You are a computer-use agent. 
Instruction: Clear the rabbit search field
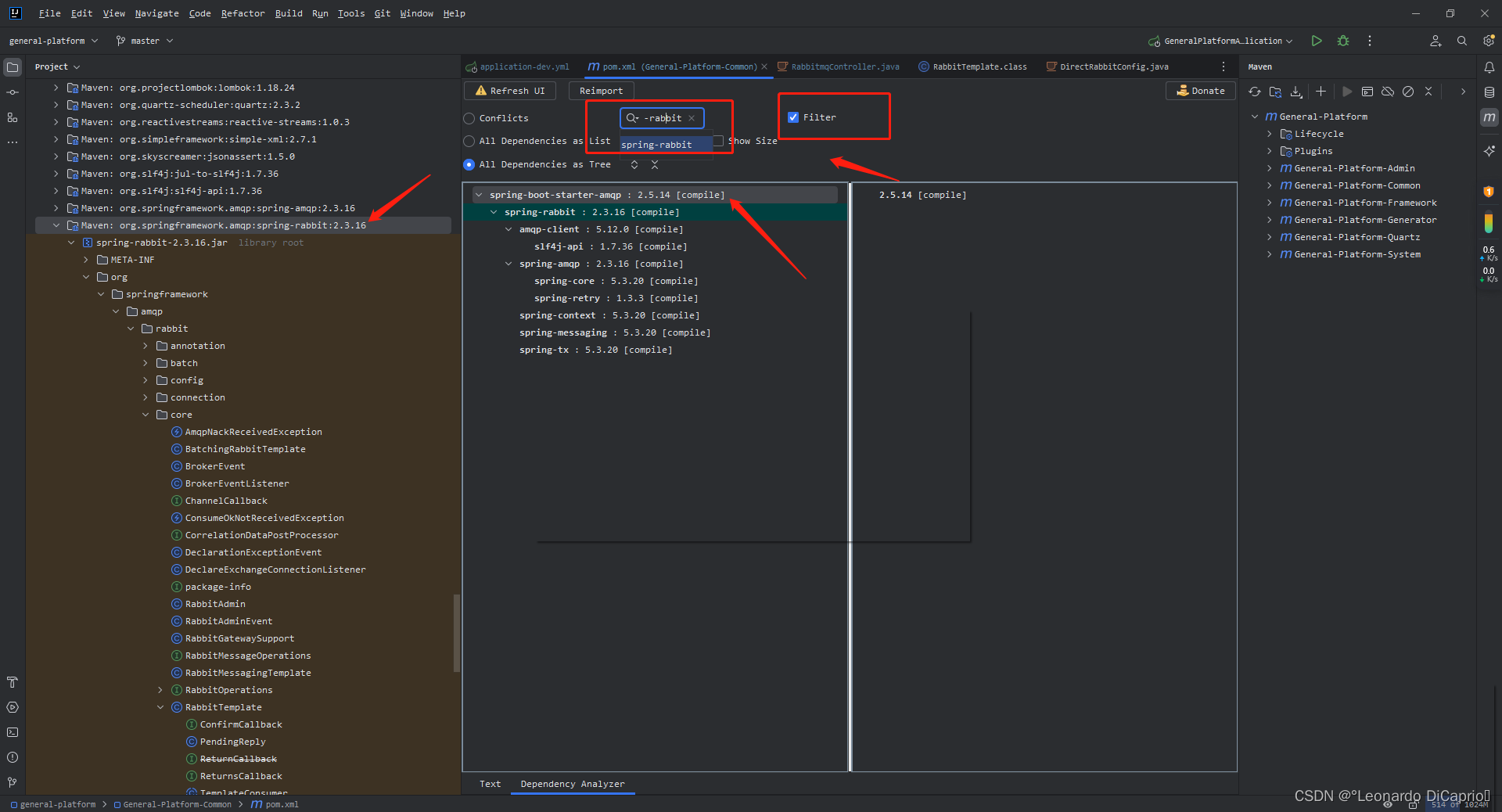coord(692,118)
